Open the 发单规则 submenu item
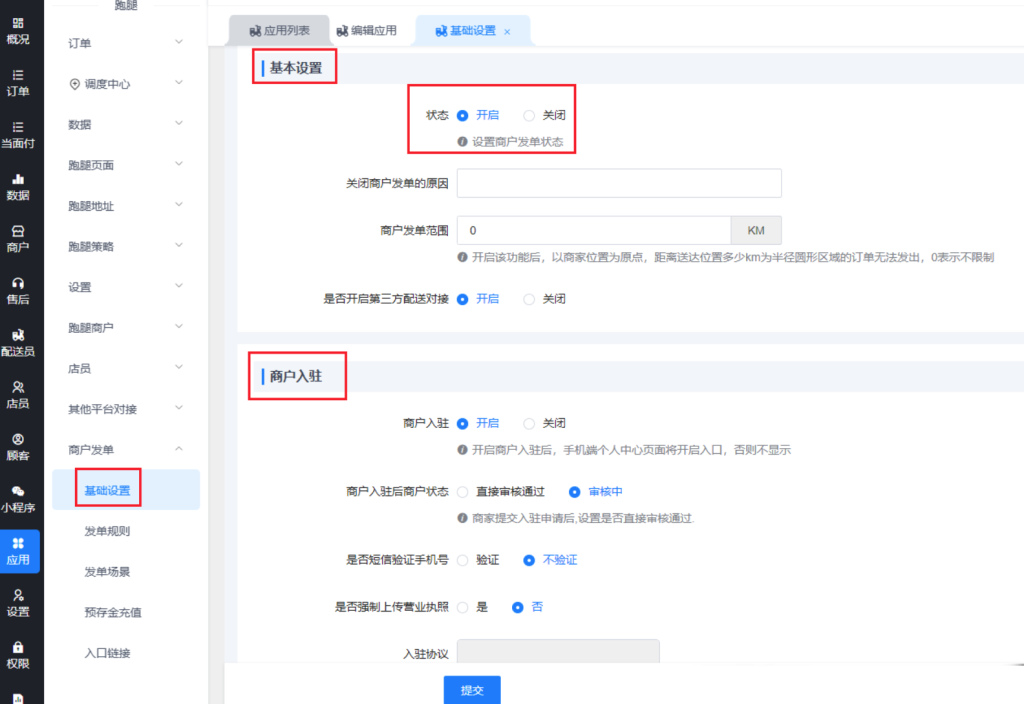The image size is (1024, 704). [107, 531]
